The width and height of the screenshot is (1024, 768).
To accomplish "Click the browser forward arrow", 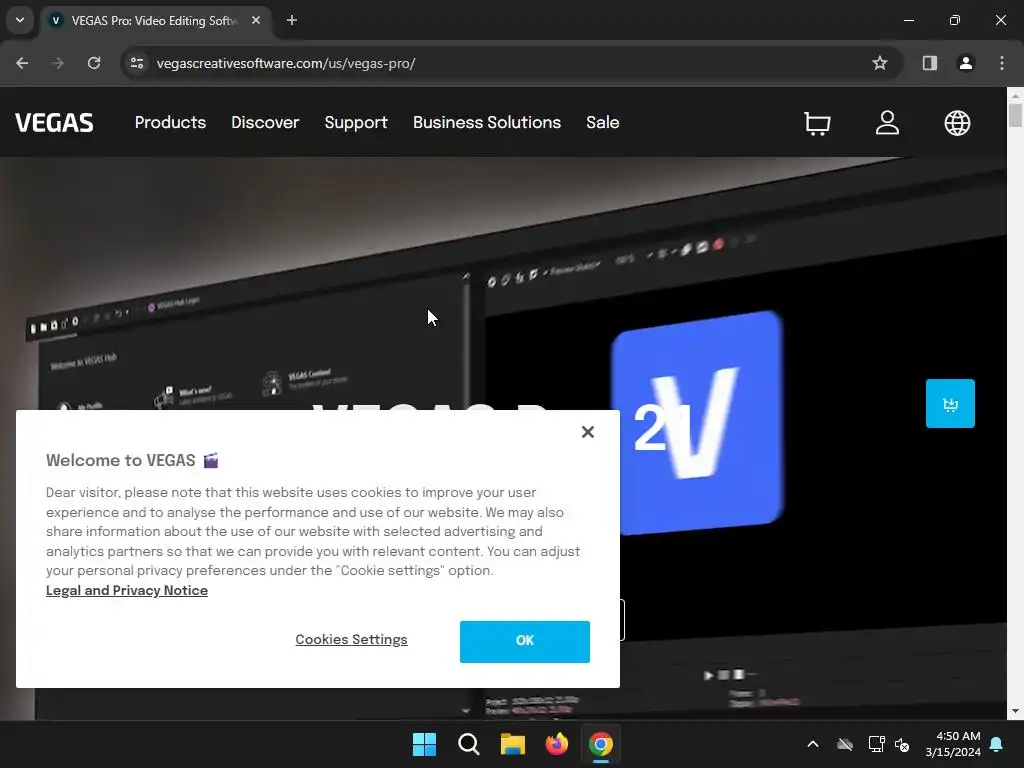I will (58, 63).
